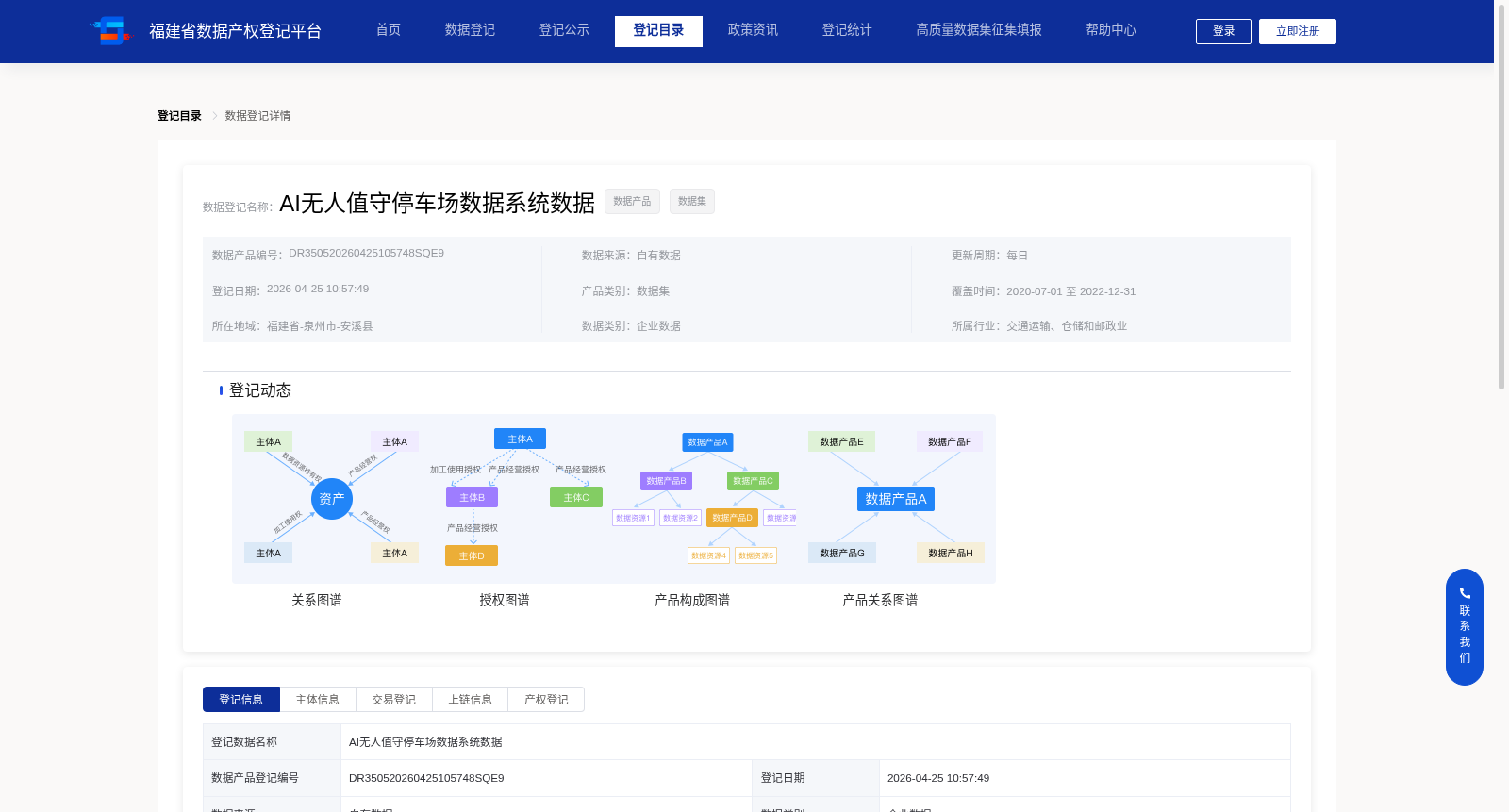Click 所属行业 value 交通运输、仓储和邮政业

tap(1067, 326)
